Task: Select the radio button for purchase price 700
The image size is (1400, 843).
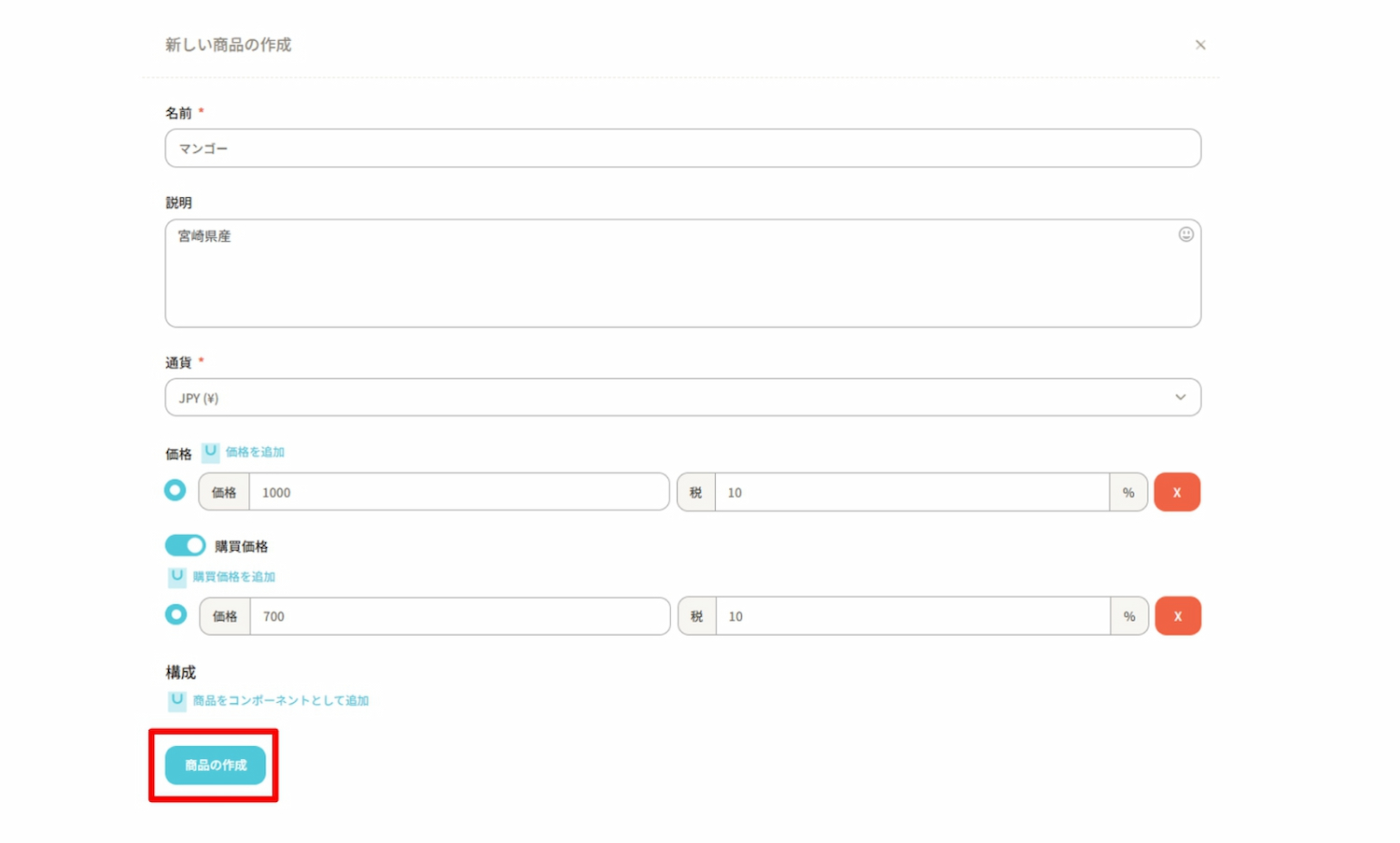Action: (175, 614)
